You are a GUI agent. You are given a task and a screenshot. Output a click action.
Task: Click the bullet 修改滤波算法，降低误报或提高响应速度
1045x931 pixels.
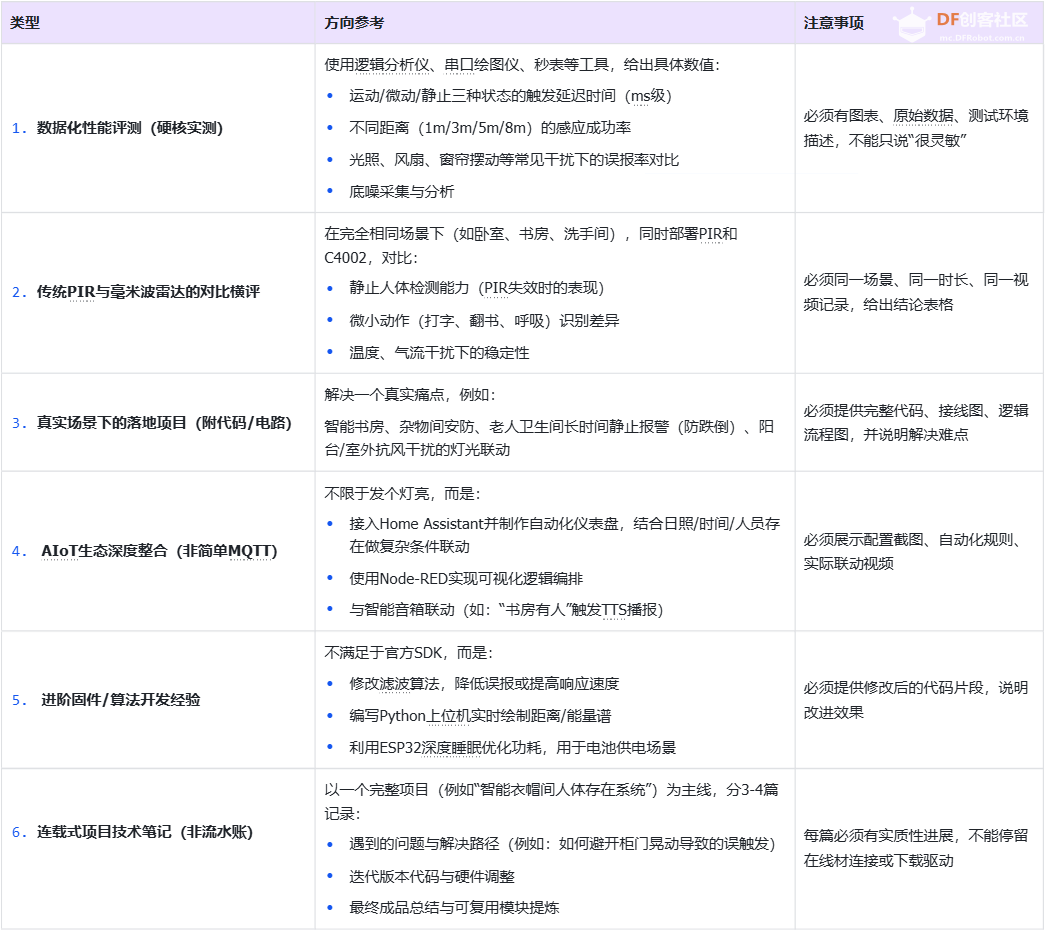coord(484,684)
